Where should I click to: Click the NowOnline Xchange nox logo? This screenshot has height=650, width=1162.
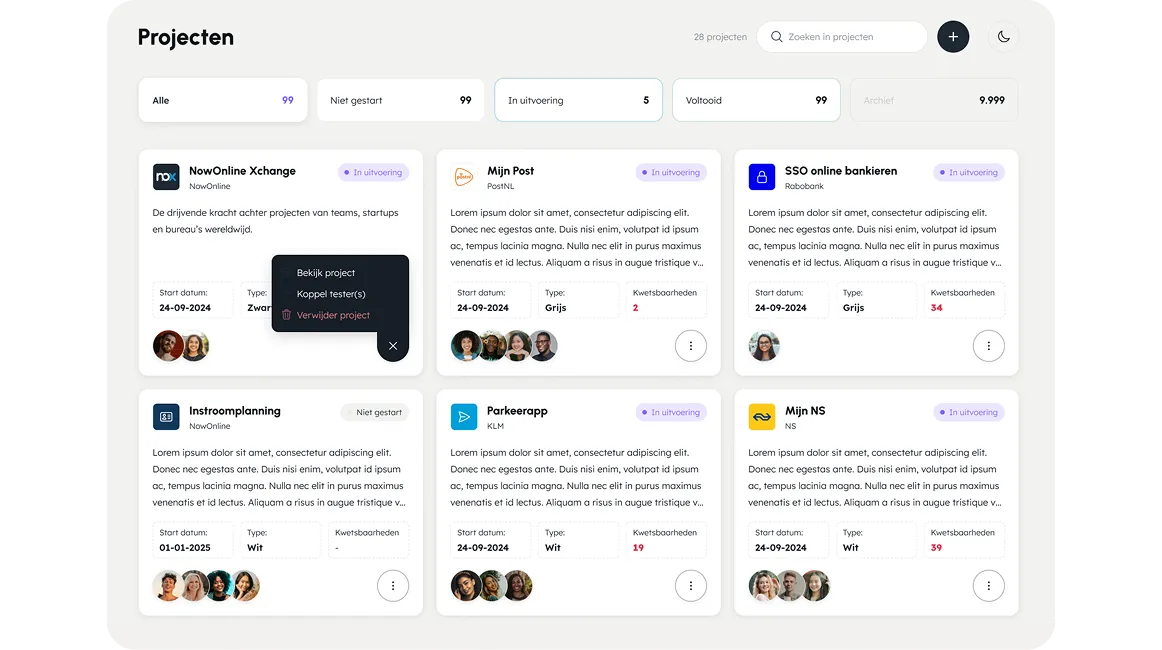pyautogui.click(x=165, y=176)
